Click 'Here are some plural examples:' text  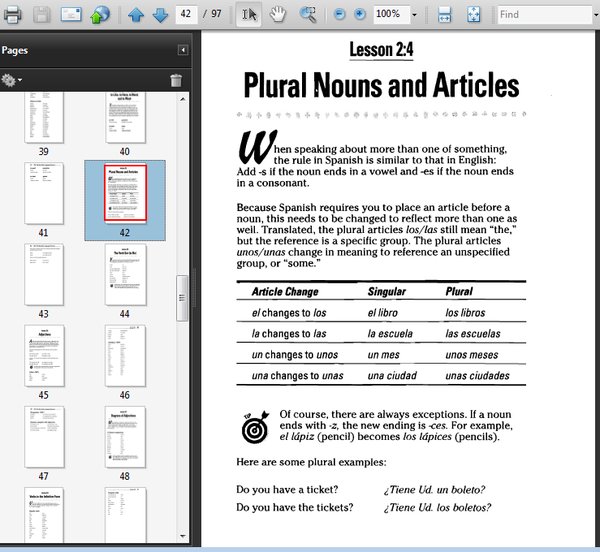pos(311,462)
